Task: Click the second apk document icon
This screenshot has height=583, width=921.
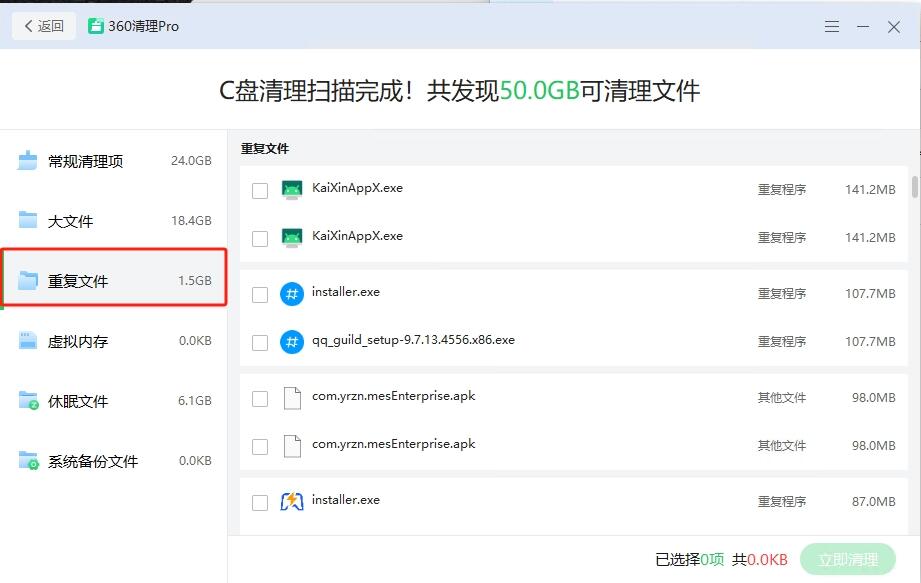Action: (x=292, y=446)
